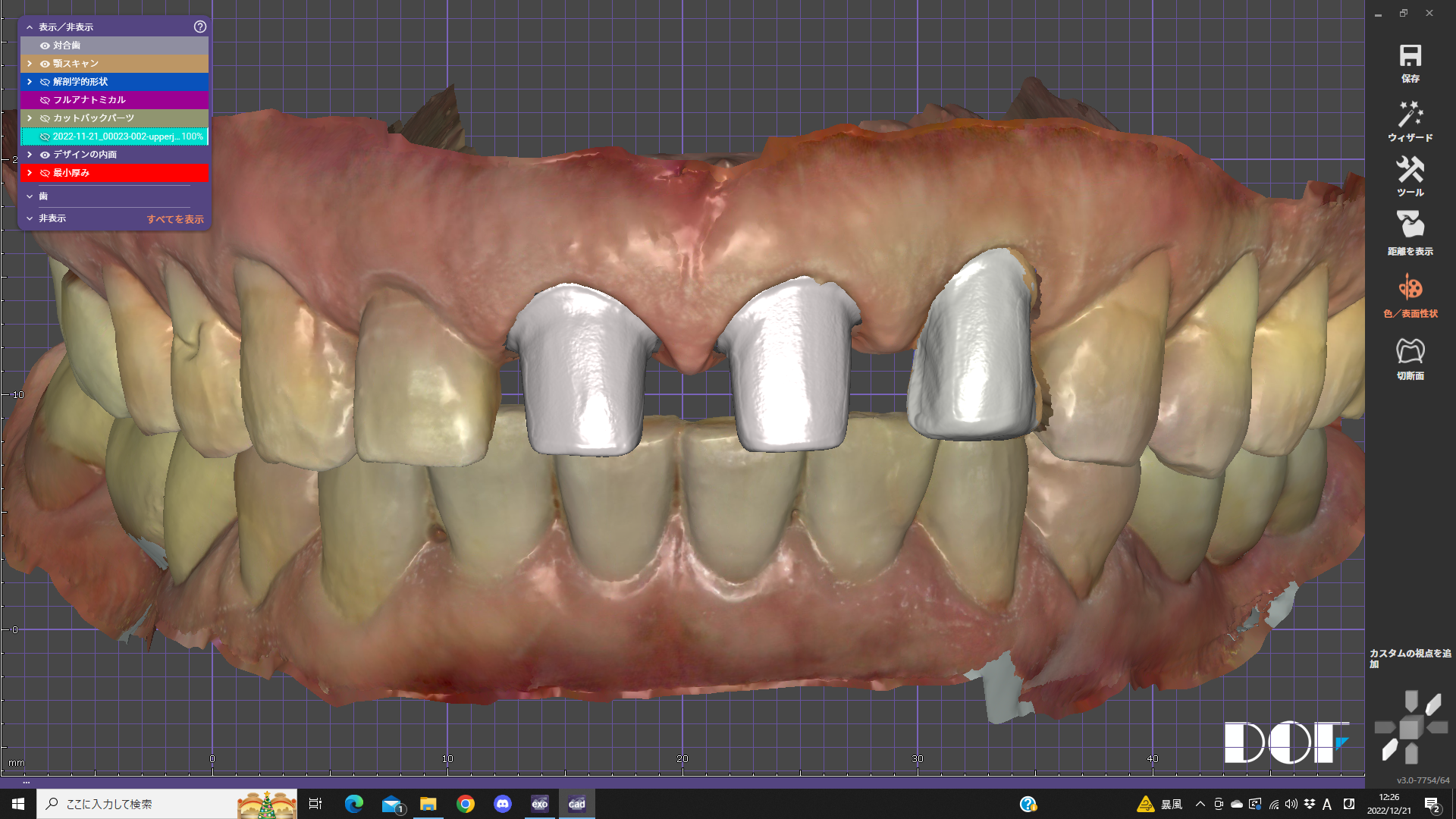Viewport: 1456px width, 819px height.
Task: Activate the cross section (切断面) icon
Action: click(1410, 351)
